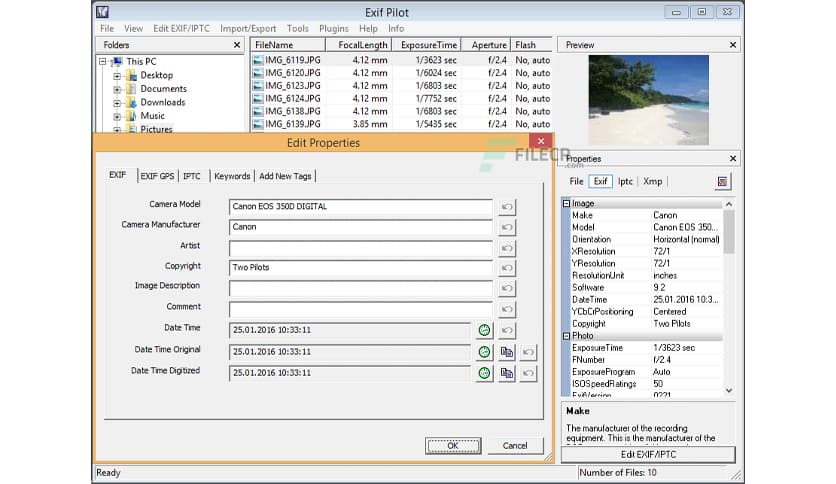Click properties panel options icon near Xmp
Viewport: 836px width, 484px height.
(x=722, y=182)
